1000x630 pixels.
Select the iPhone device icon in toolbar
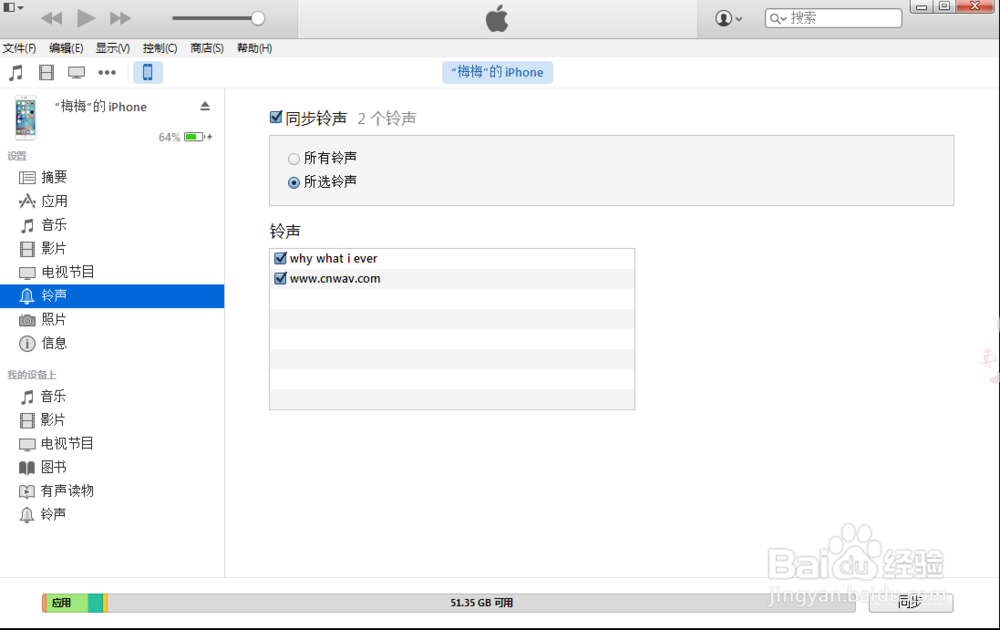(147, 72)
